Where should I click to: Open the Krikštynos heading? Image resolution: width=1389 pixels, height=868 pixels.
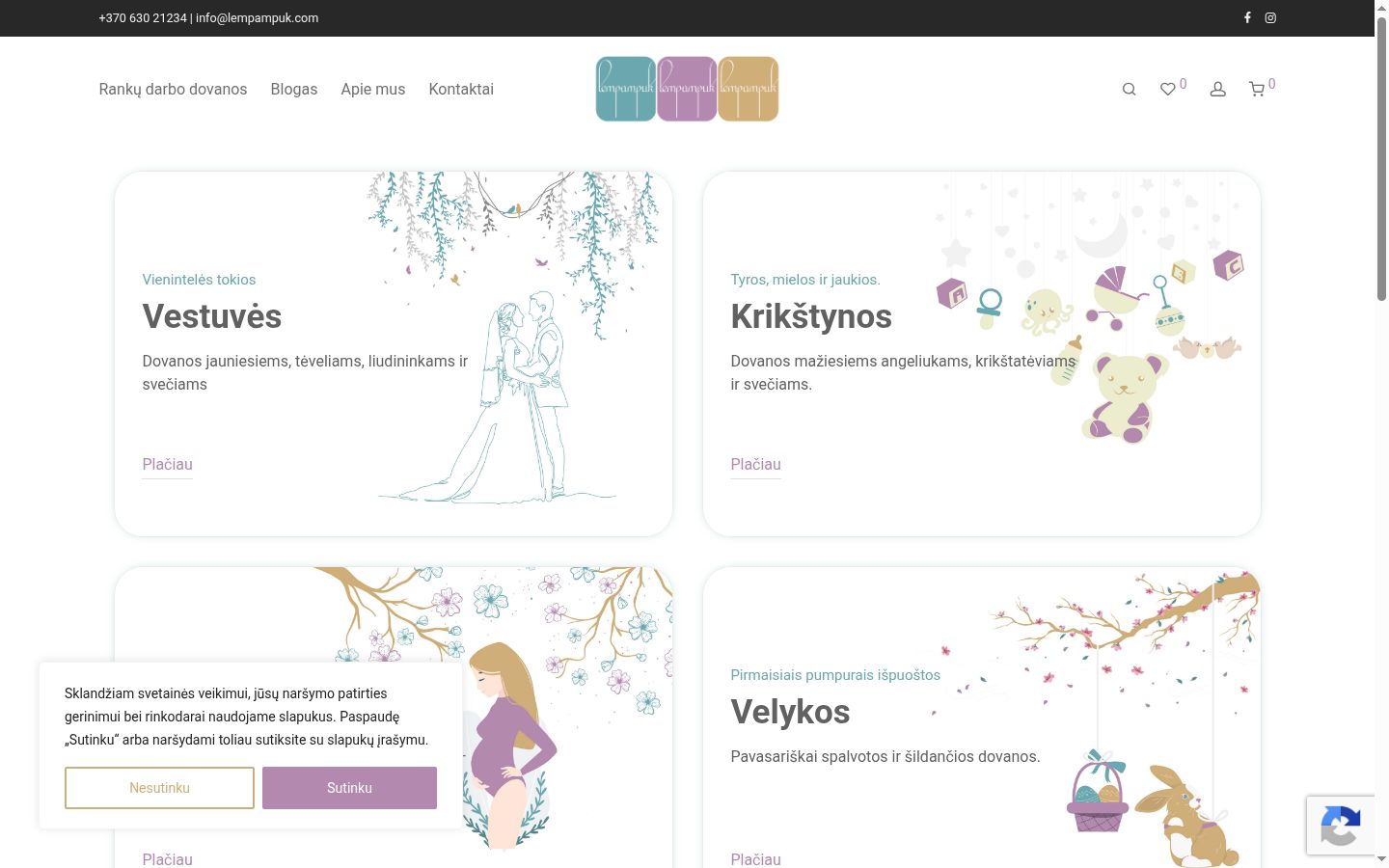click(x=811, y=316)
